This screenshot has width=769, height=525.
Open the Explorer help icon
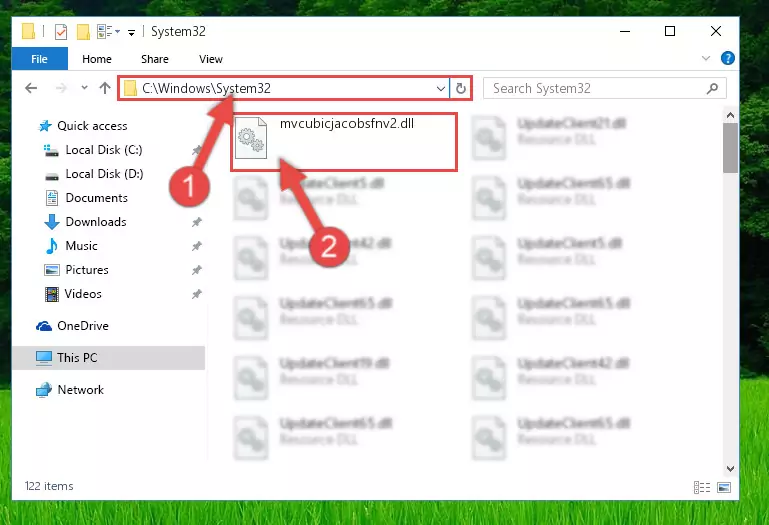point(727,58)
